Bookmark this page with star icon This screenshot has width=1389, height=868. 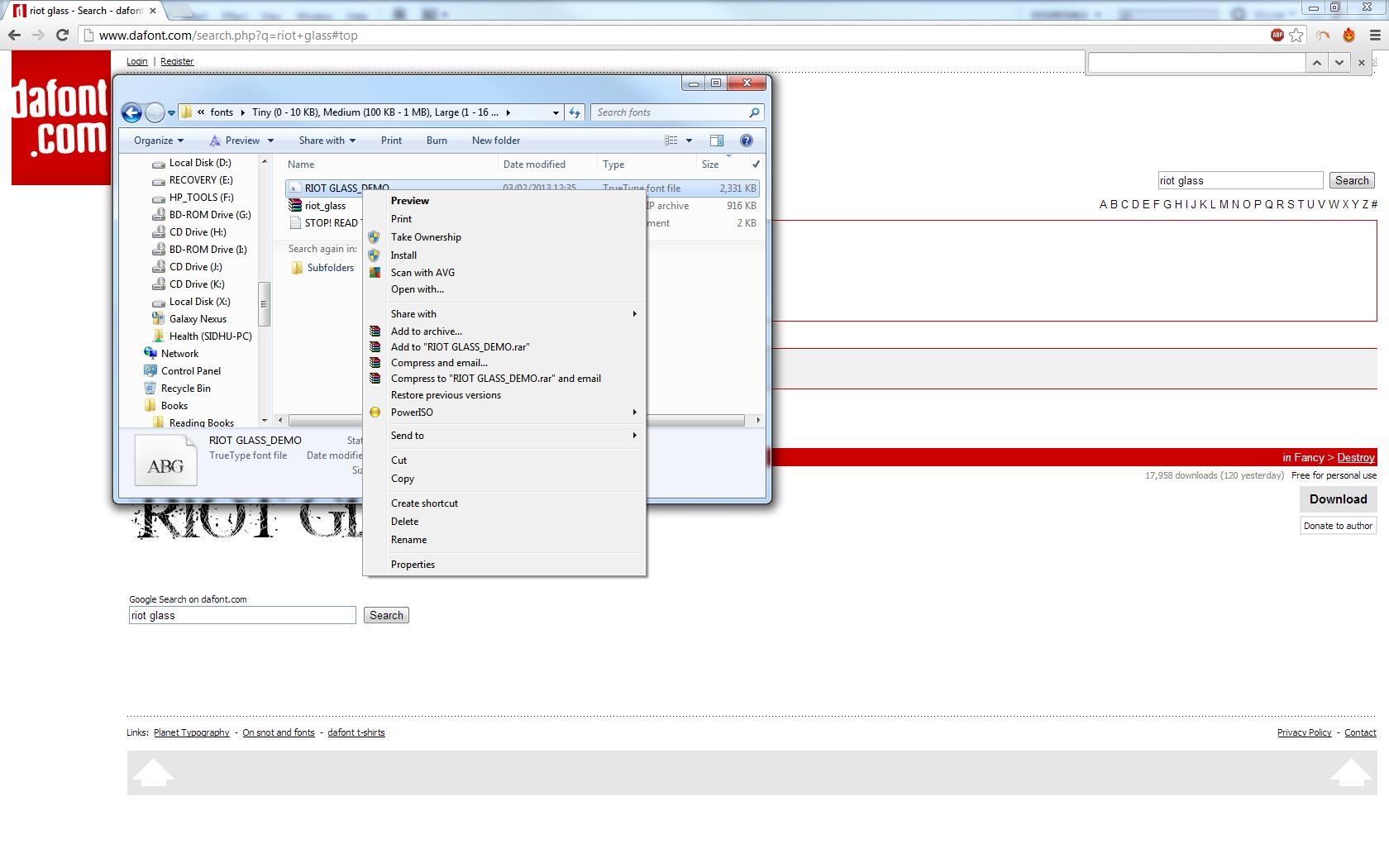point(1296,36)
